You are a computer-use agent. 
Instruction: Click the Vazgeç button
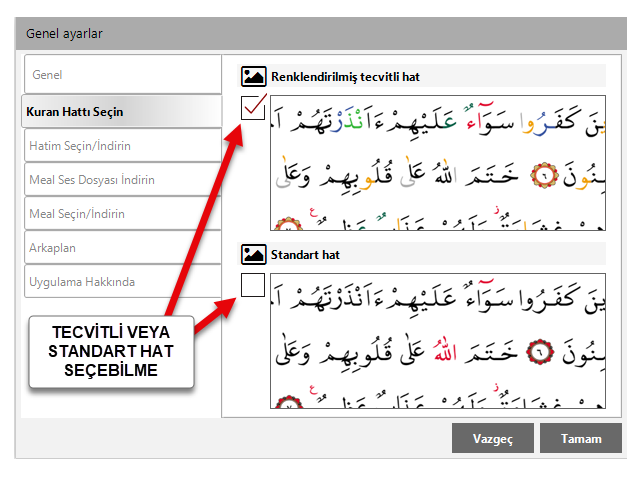493,438
